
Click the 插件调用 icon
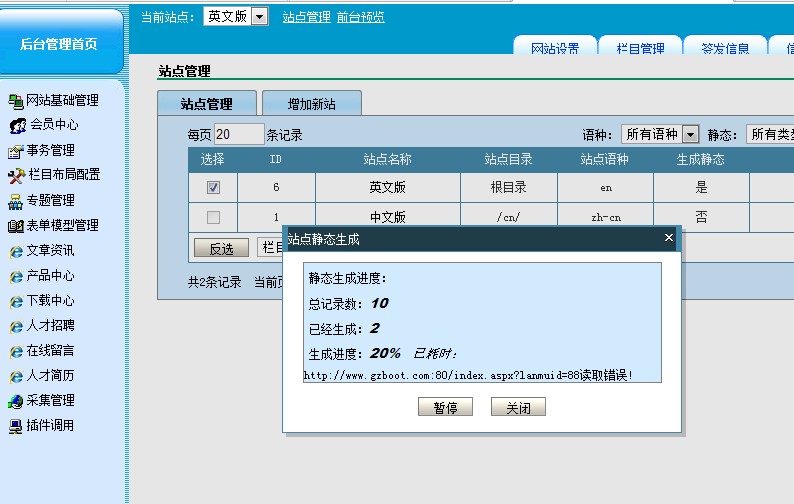click(15, 426)
